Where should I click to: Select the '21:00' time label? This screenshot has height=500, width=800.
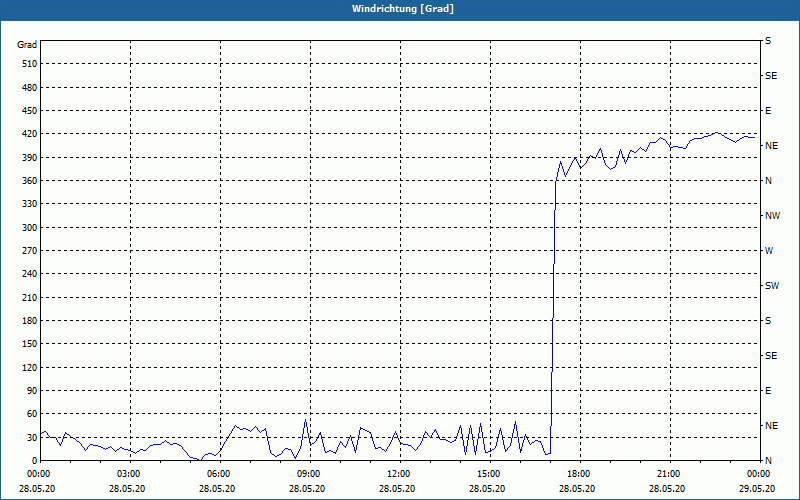pyautogui.click(x=668, y=474)
